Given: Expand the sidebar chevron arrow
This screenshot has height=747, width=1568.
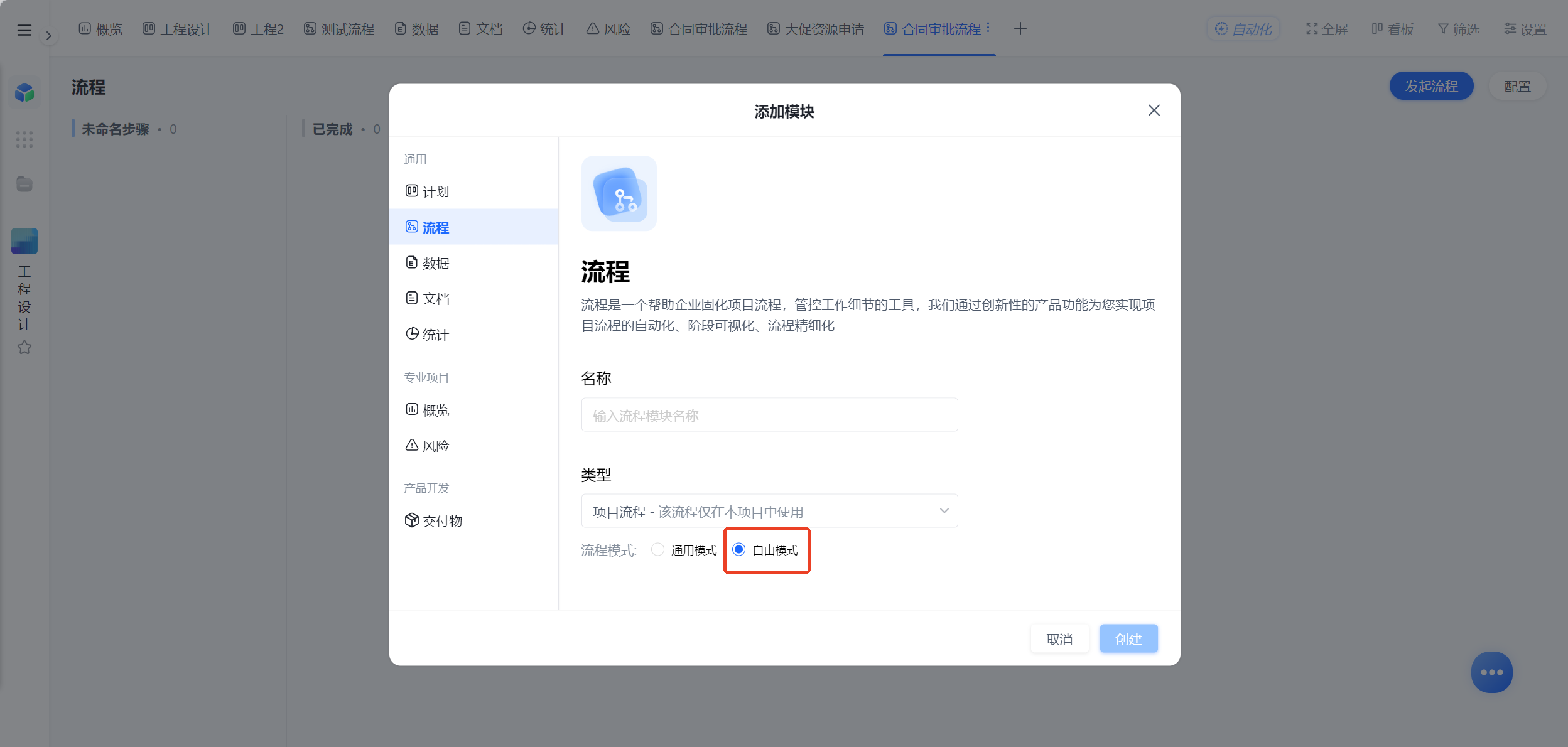Looking at the screenshot, I should 48,36.
